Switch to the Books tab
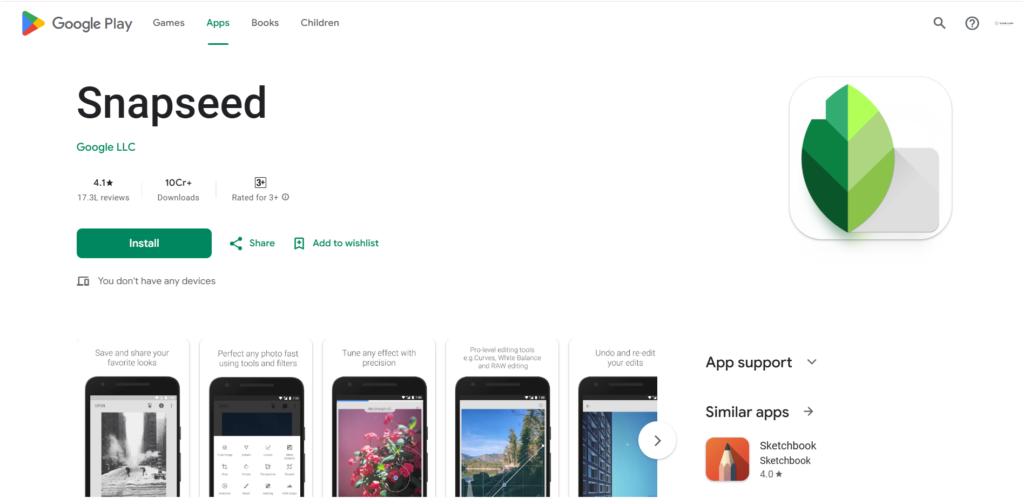 pyautogui.click(x=264, y=23)
